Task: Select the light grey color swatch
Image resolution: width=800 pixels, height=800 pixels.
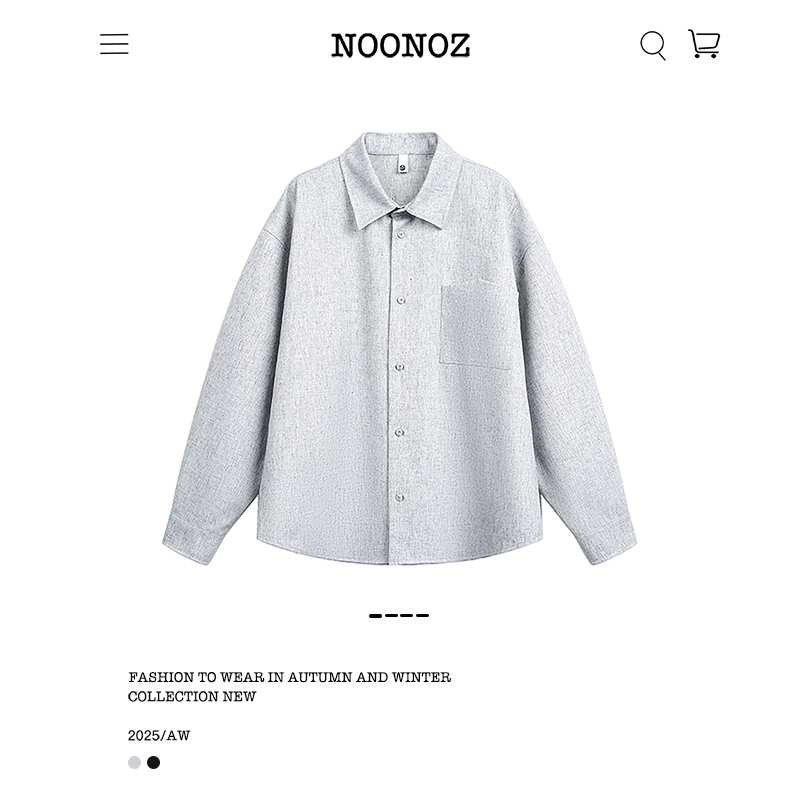Action: pos(134,762)
